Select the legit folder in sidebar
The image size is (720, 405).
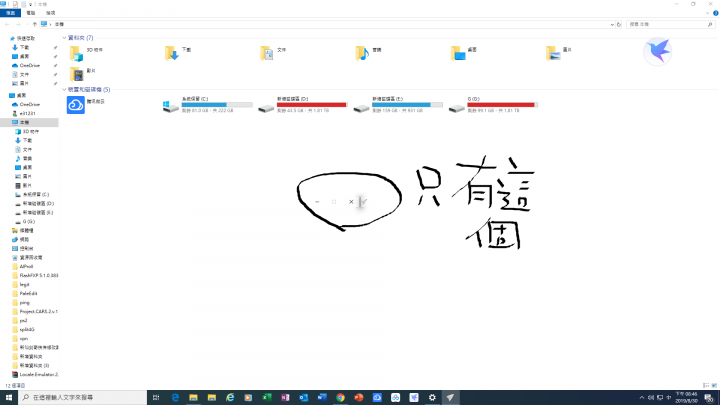pos(24,285)
